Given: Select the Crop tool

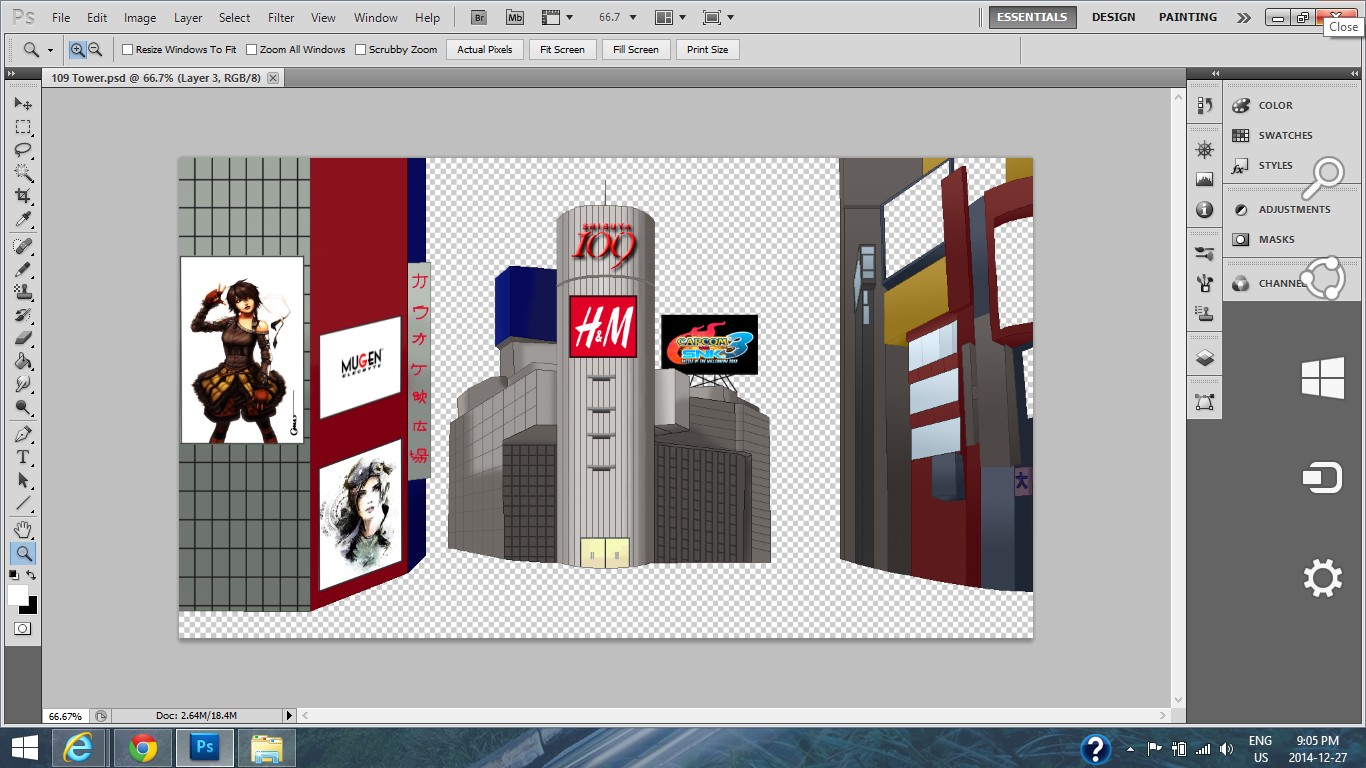Looking at the screenshot, I should pos(23,196).
